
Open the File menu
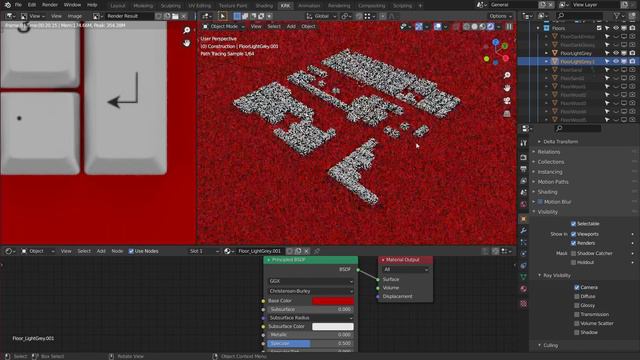click(18, 5)
